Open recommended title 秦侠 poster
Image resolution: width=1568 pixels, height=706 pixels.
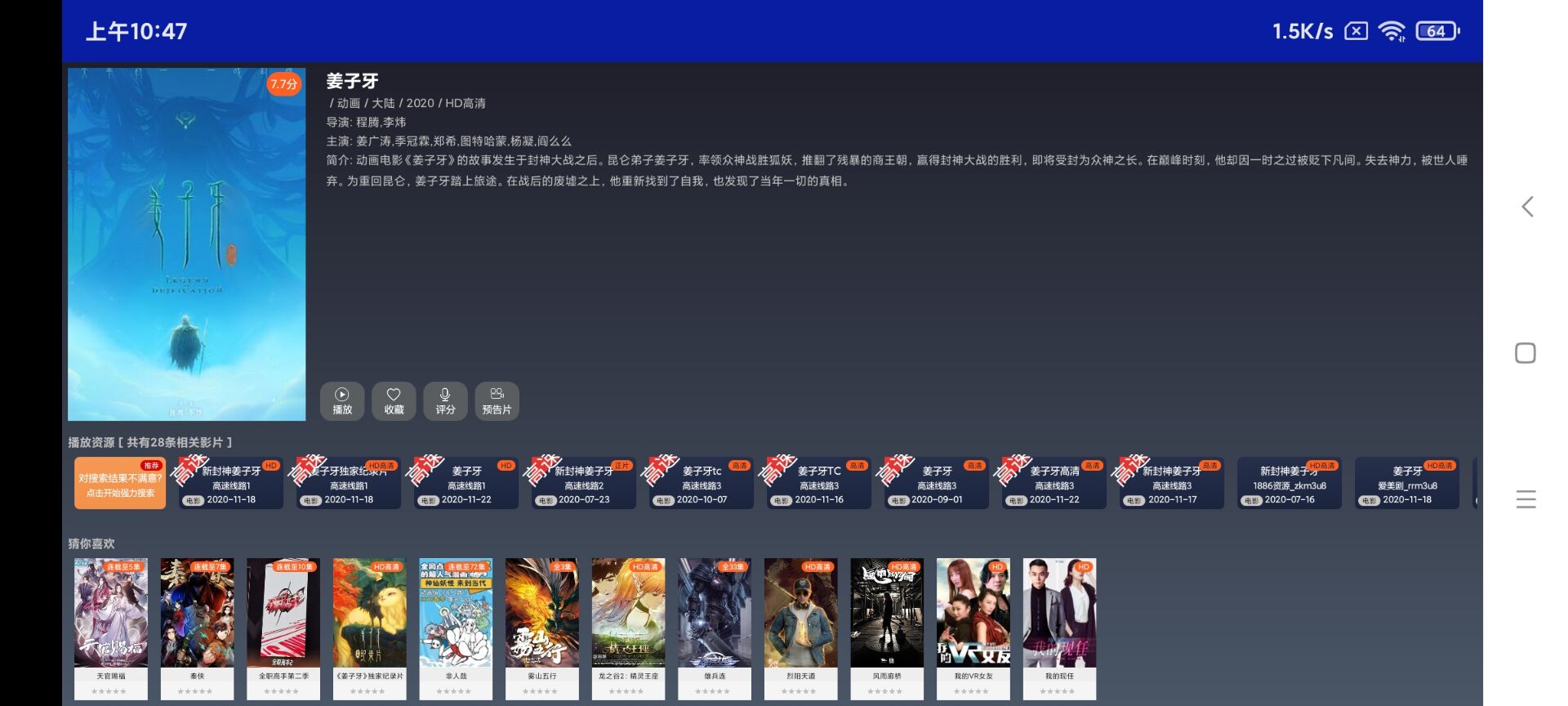pos(197,613)
